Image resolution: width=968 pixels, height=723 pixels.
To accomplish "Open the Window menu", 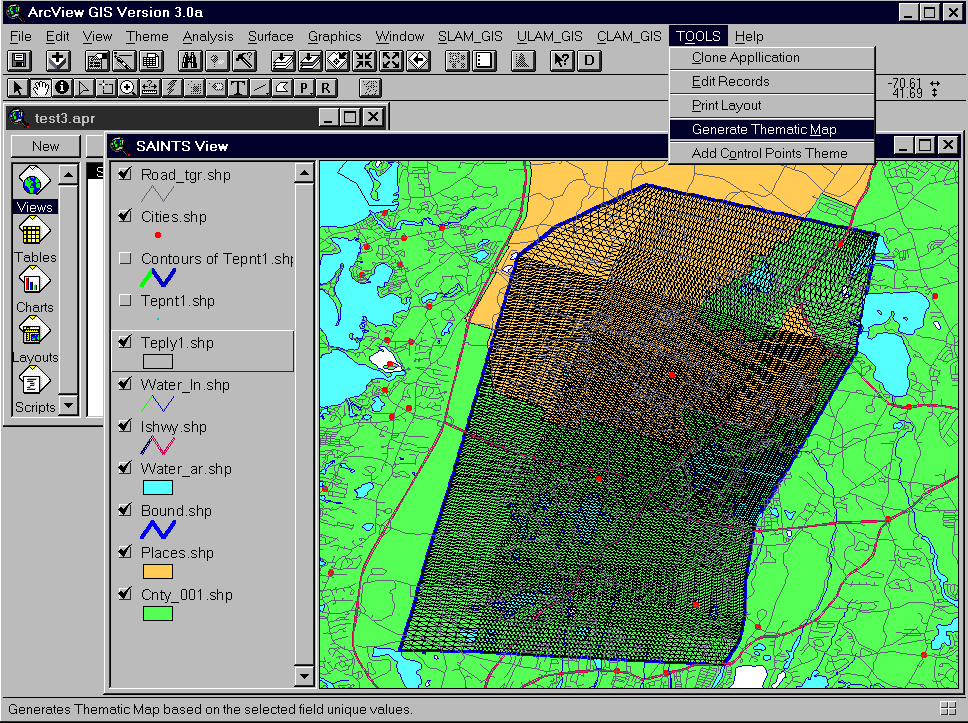I will coord(399,36).
